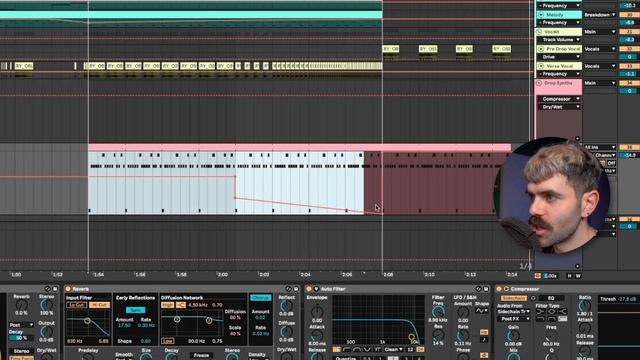Open the Clean circuit type dropdown
Screen dimensions: 640x360
pyautogui.click(x=393, y=349)
